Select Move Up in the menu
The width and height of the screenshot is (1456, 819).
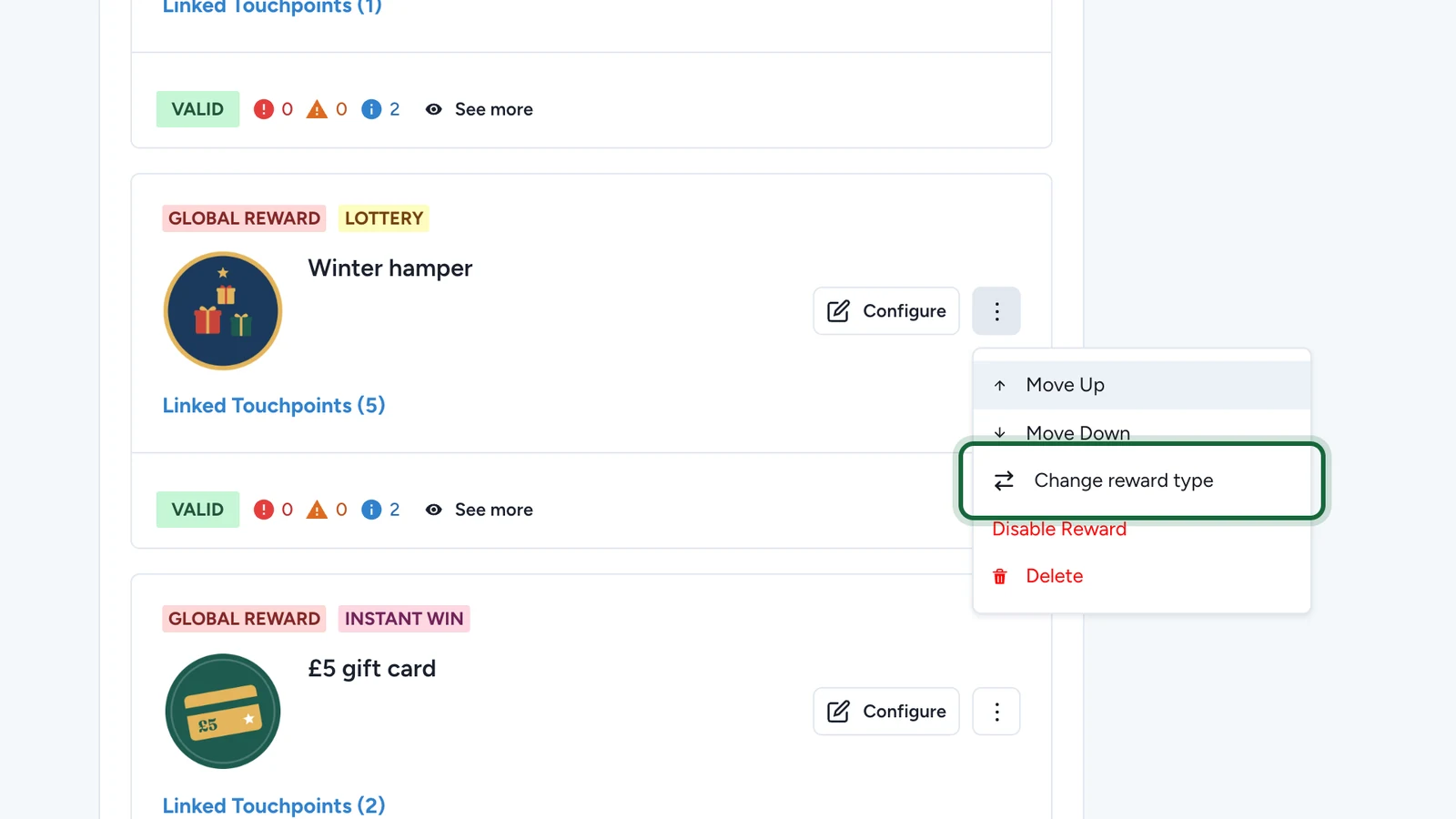pyautogui.click(x=1142, y=385)
